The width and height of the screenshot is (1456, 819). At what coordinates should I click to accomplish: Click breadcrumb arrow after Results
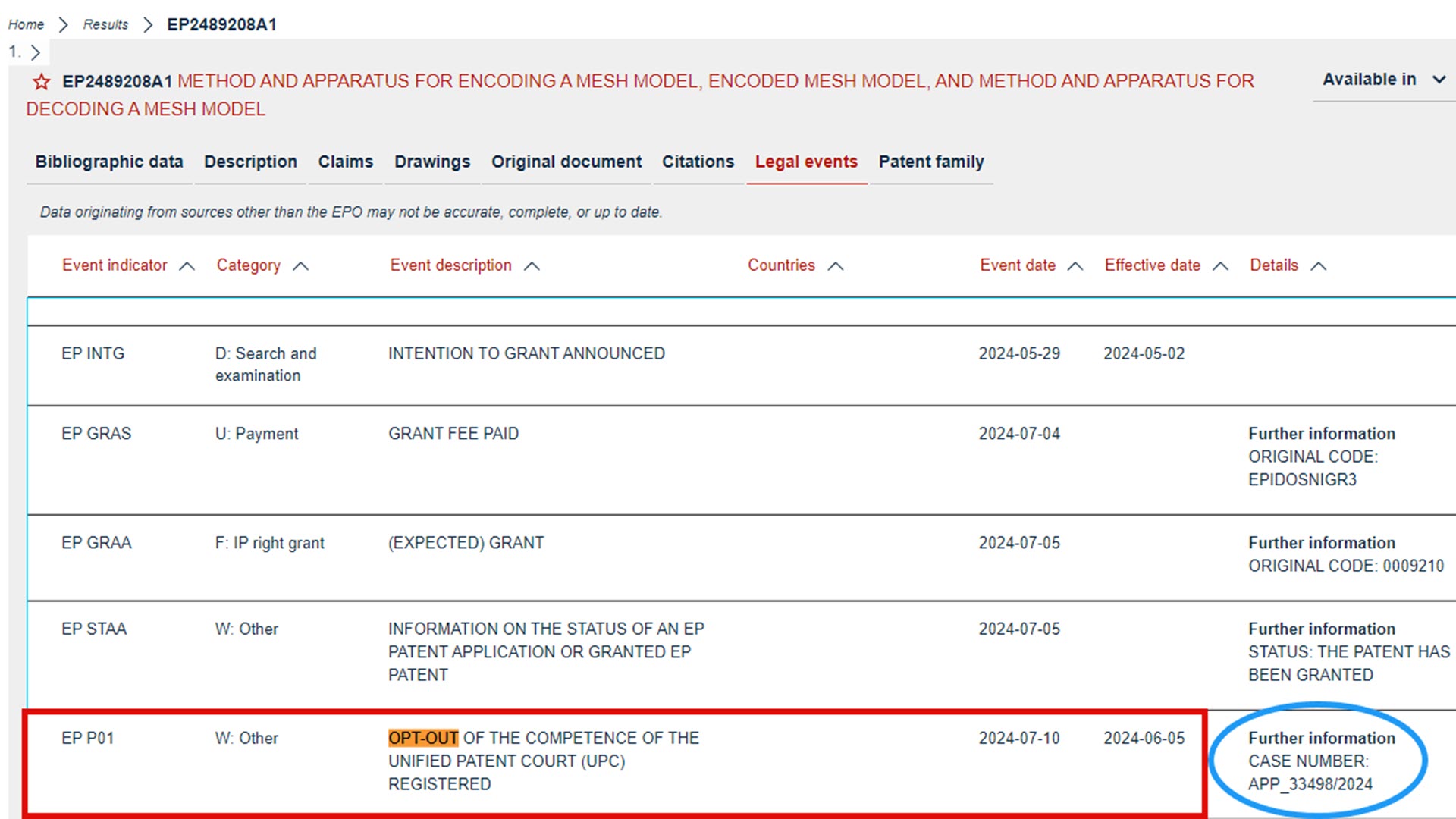pos(149,25)
